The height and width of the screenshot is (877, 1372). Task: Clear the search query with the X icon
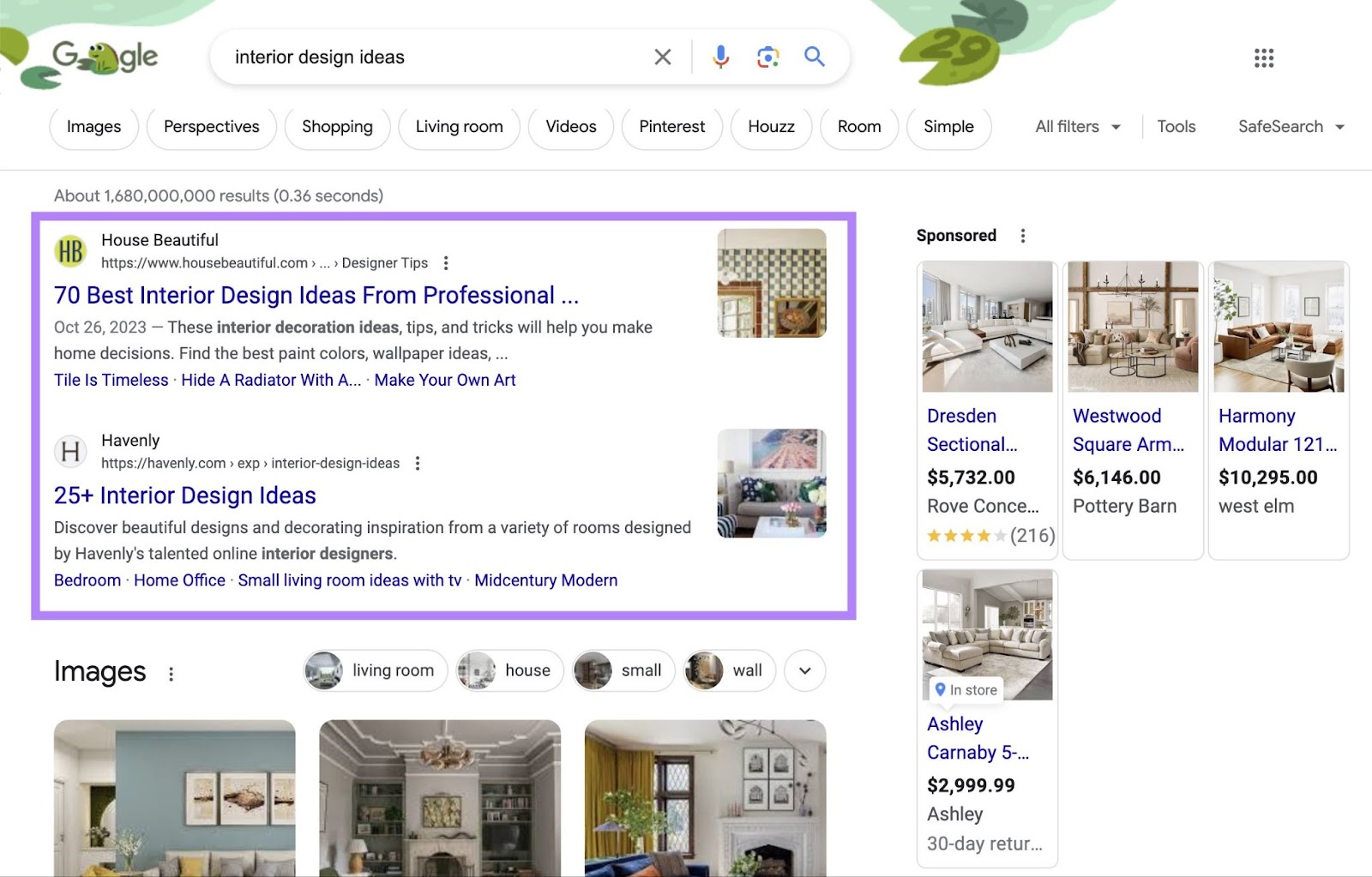click(662, 57)
